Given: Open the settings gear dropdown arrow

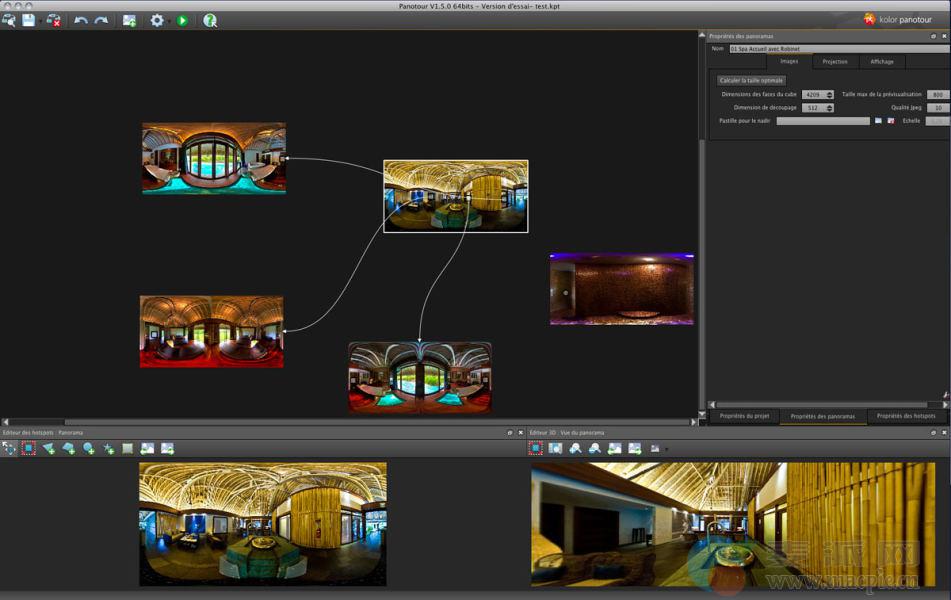Looking at the screenshot, I should coord(168,21).
